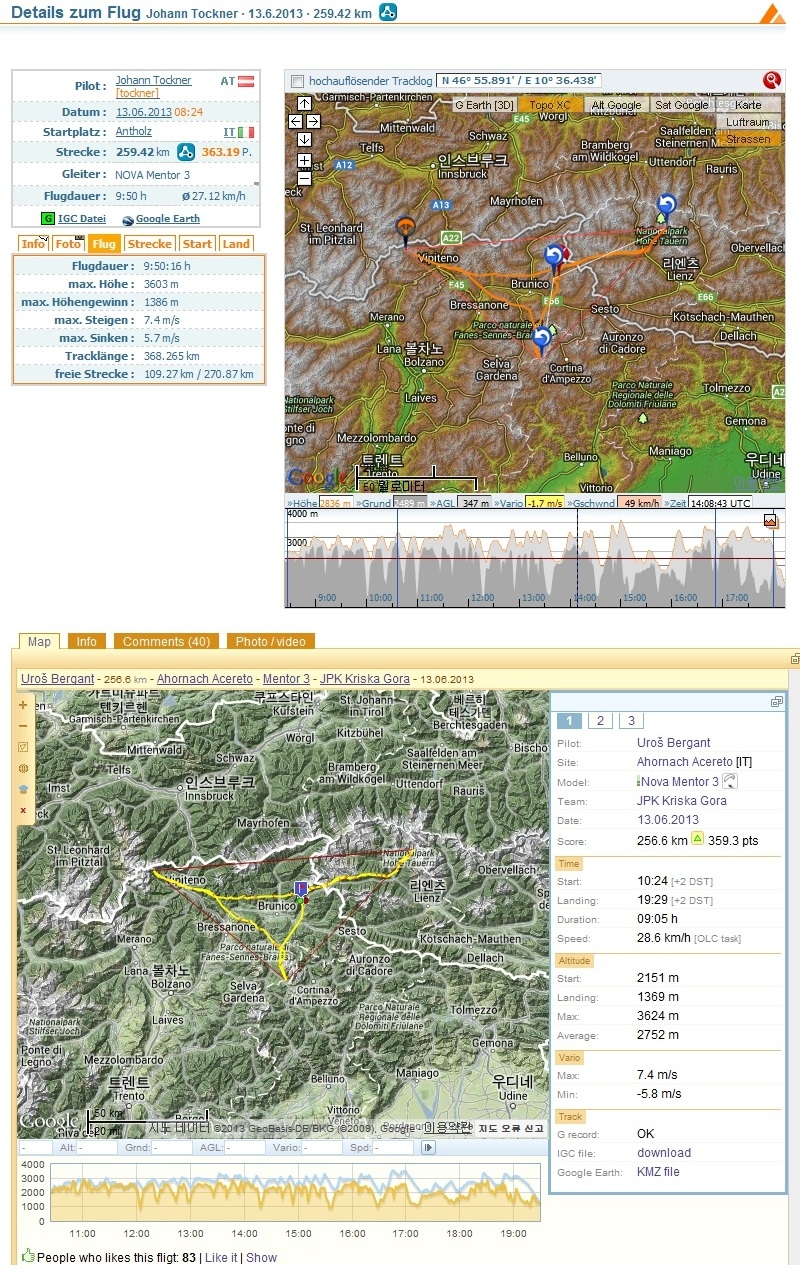Zoom in upper map with plus button
The height and width of the screenshot is (1281, 800).
coord(304,160)
